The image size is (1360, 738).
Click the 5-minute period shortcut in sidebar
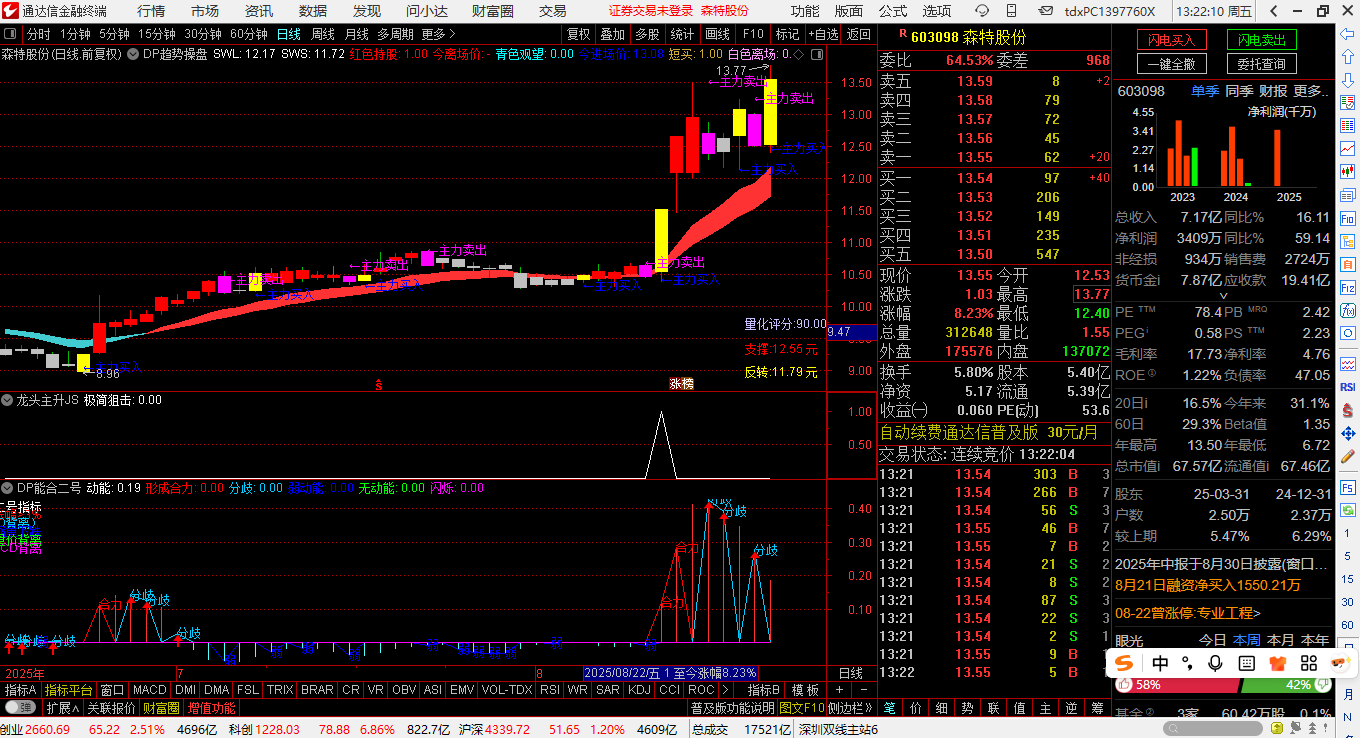[x=1347, y=556]
